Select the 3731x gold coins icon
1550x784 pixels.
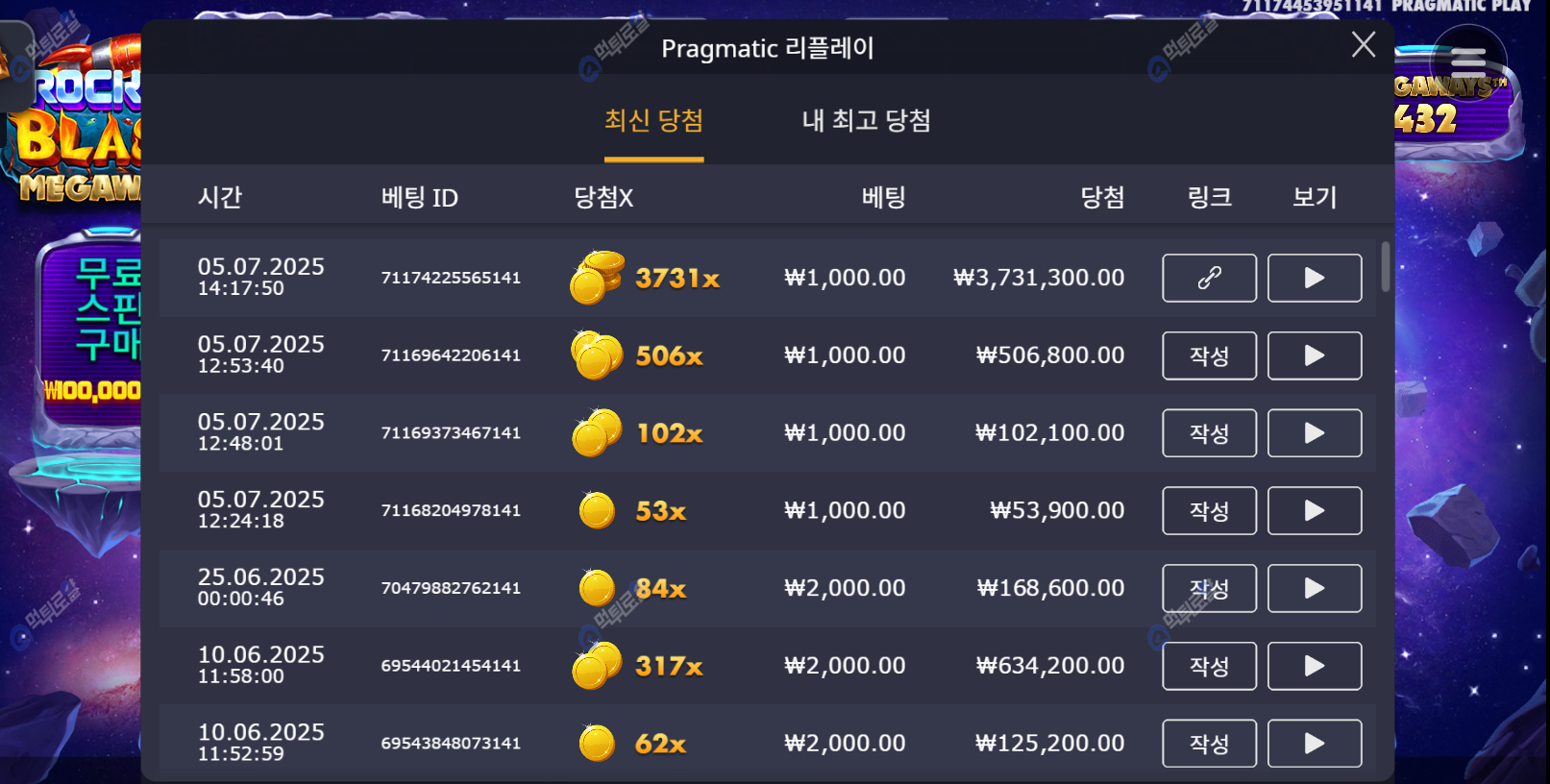[597, 277]
